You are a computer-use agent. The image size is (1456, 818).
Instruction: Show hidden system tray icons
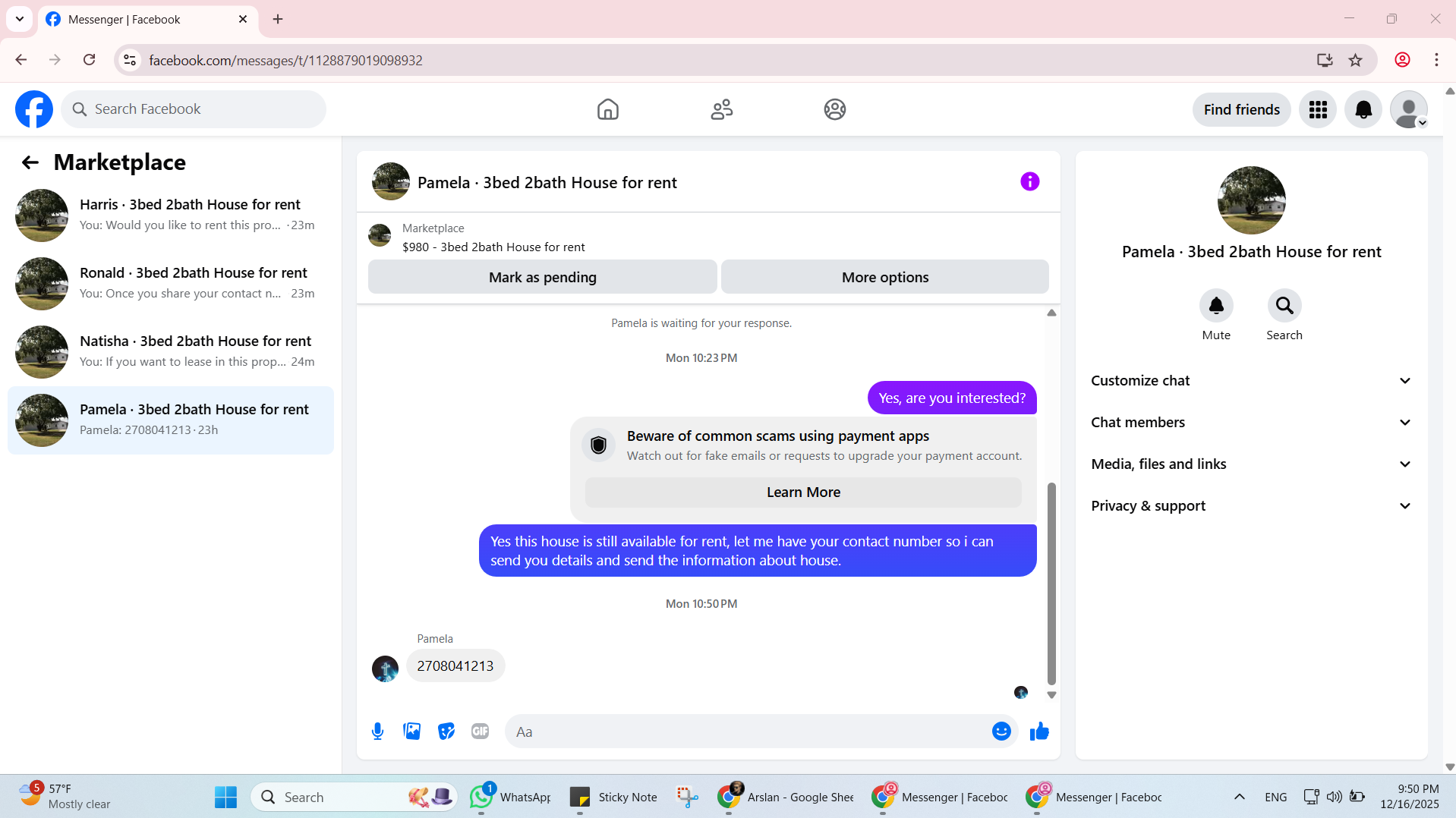point(1239,797)
